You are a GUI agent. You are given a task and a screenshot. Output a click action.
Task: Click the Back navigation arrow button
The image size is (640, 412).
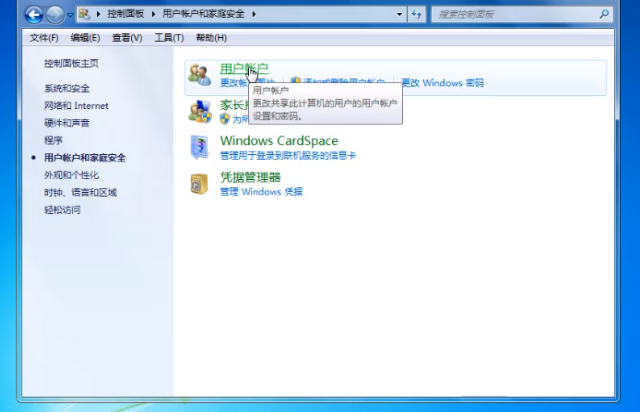32,15
